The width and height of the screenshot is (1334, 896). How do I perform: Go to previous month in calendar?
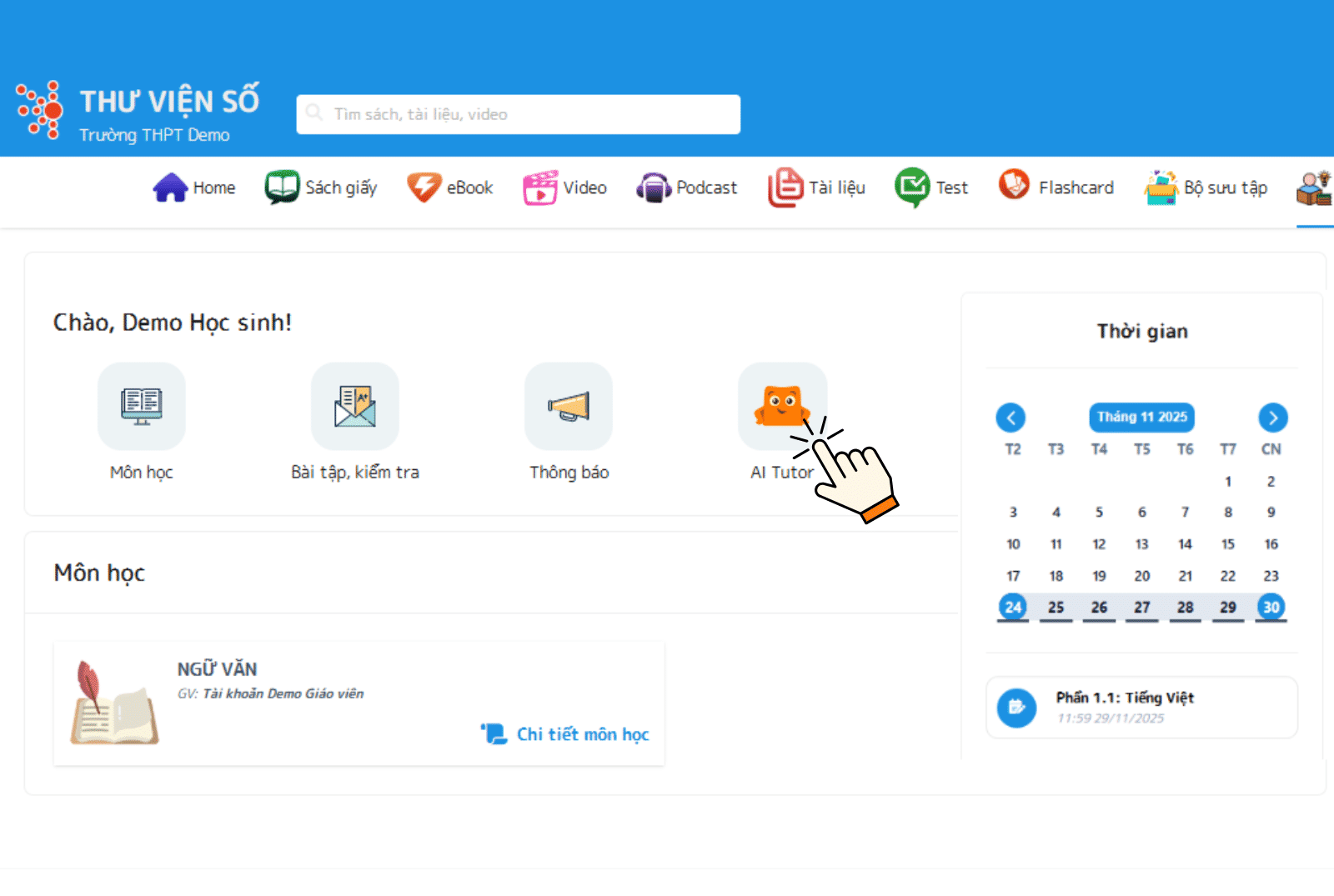click(1011, 418)
